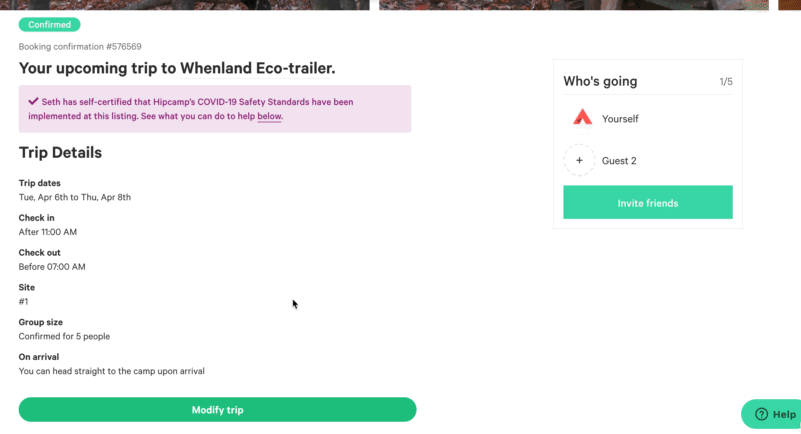This screenshot has width=801, height=434.
Task: Click the 'Your upcoming trip to Whenland Eco-trailer' heading
Action: 177,69
